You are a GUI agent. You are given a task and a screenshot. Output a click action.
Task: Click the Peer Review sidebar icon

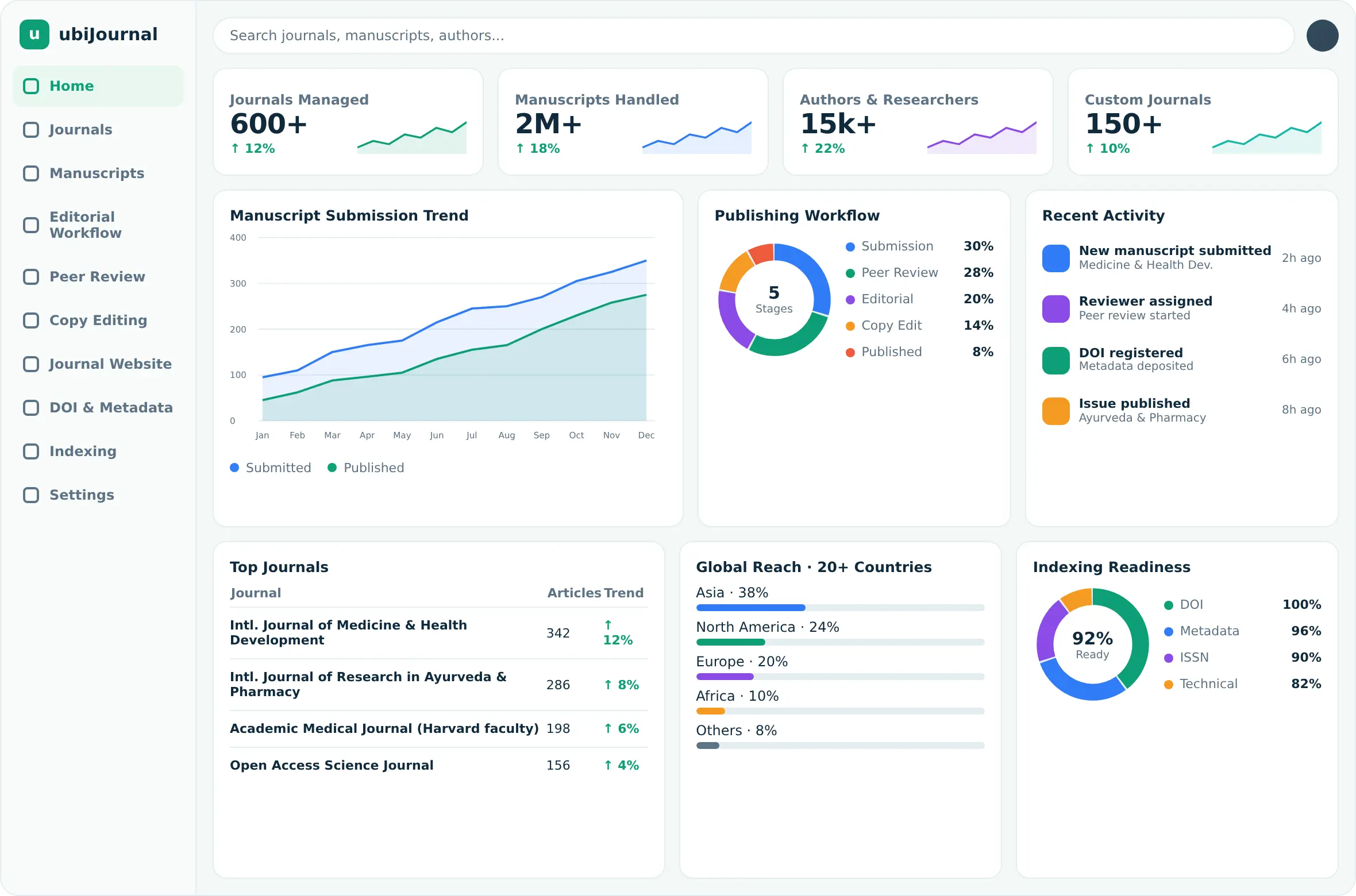(31, 277)
